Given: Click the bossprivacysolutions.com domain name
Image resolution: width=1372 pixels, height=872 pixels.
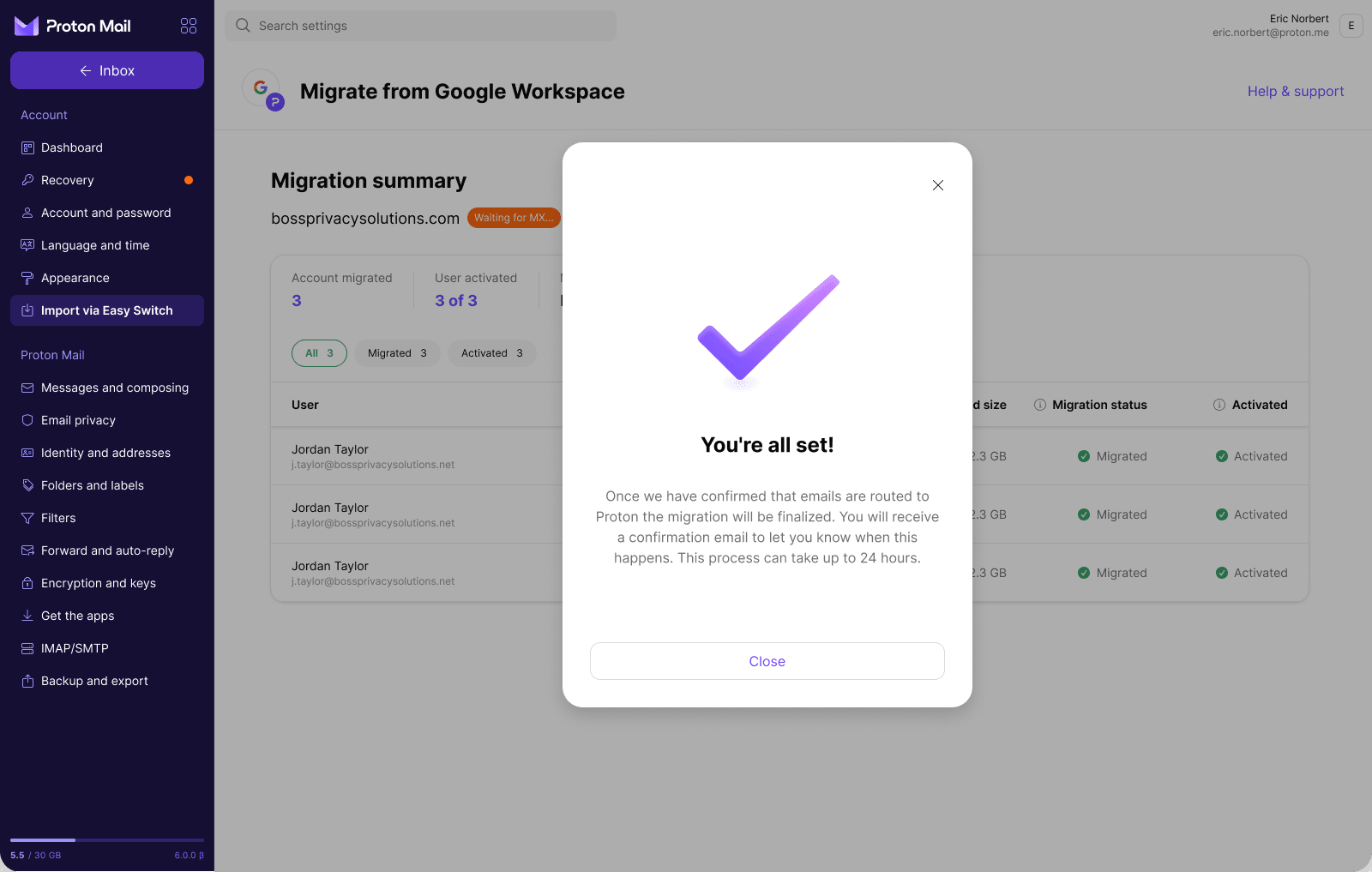Looking at the screenshot, I should (x=365, y=219).
